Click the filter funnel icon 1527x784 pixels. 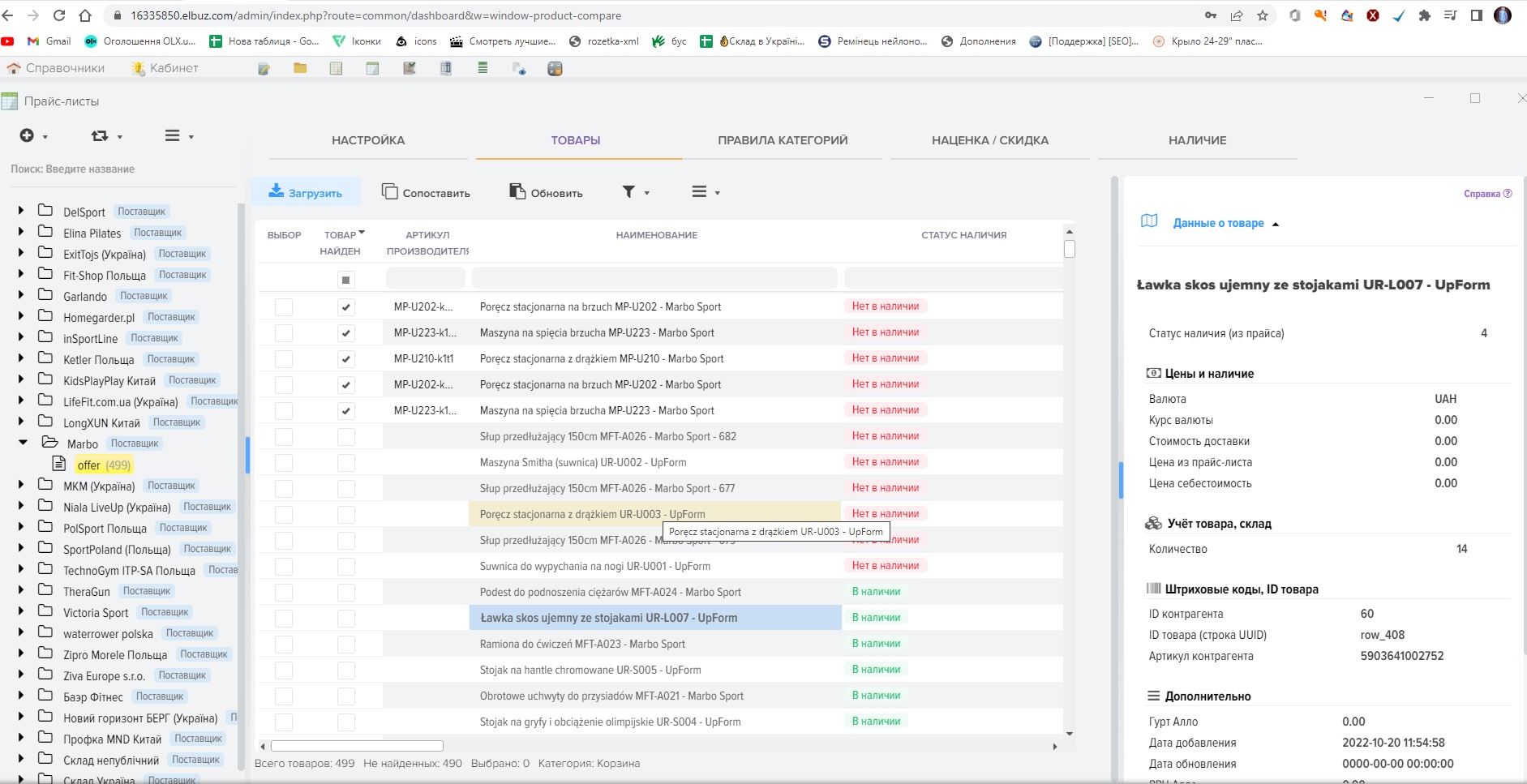coord(628,192)
